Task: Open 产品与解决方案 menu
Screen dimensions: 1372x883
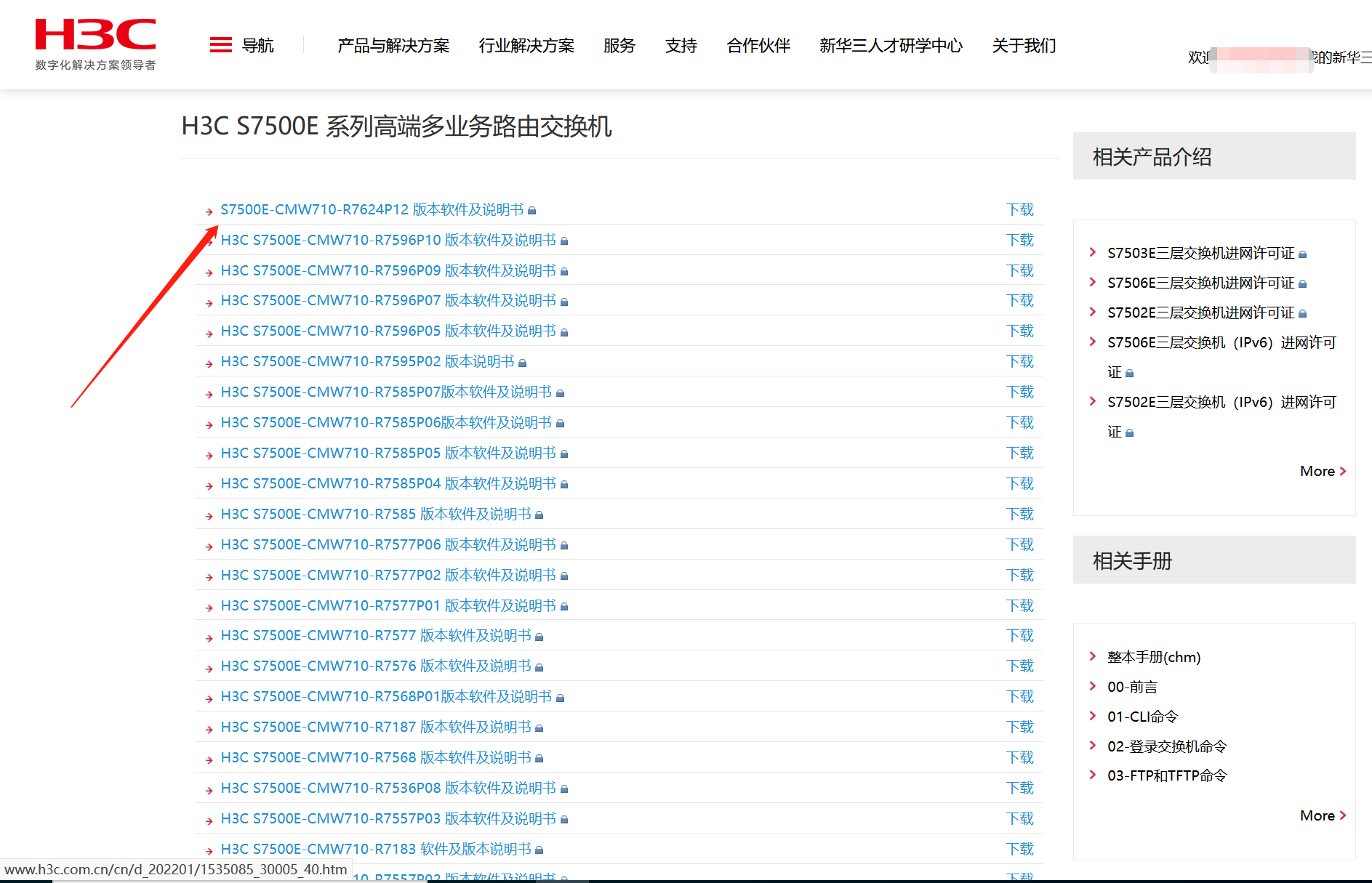Action: pyautogui.click(x=393, y=46)
